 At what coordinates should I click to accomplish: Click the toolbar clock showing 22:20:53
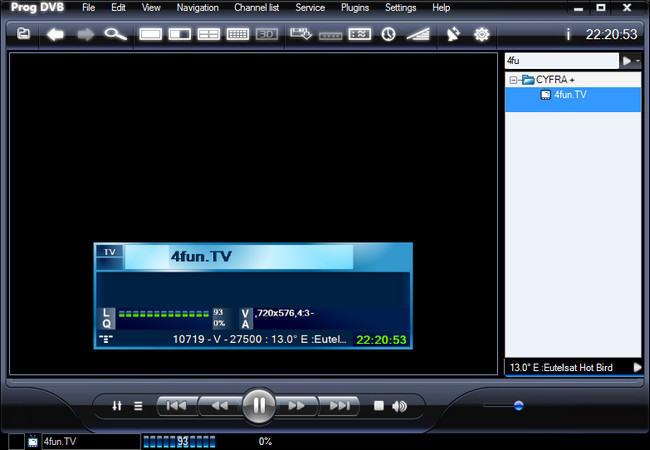point(611,34)
